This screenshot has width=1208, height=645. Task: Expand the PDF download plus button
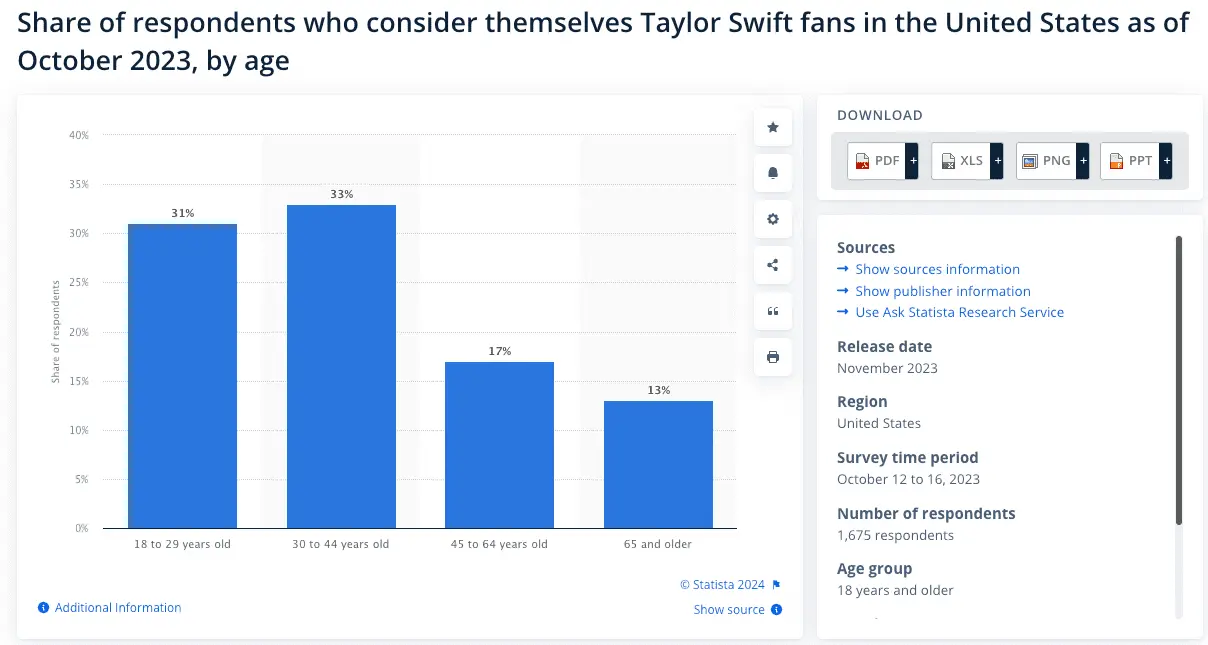912,161
